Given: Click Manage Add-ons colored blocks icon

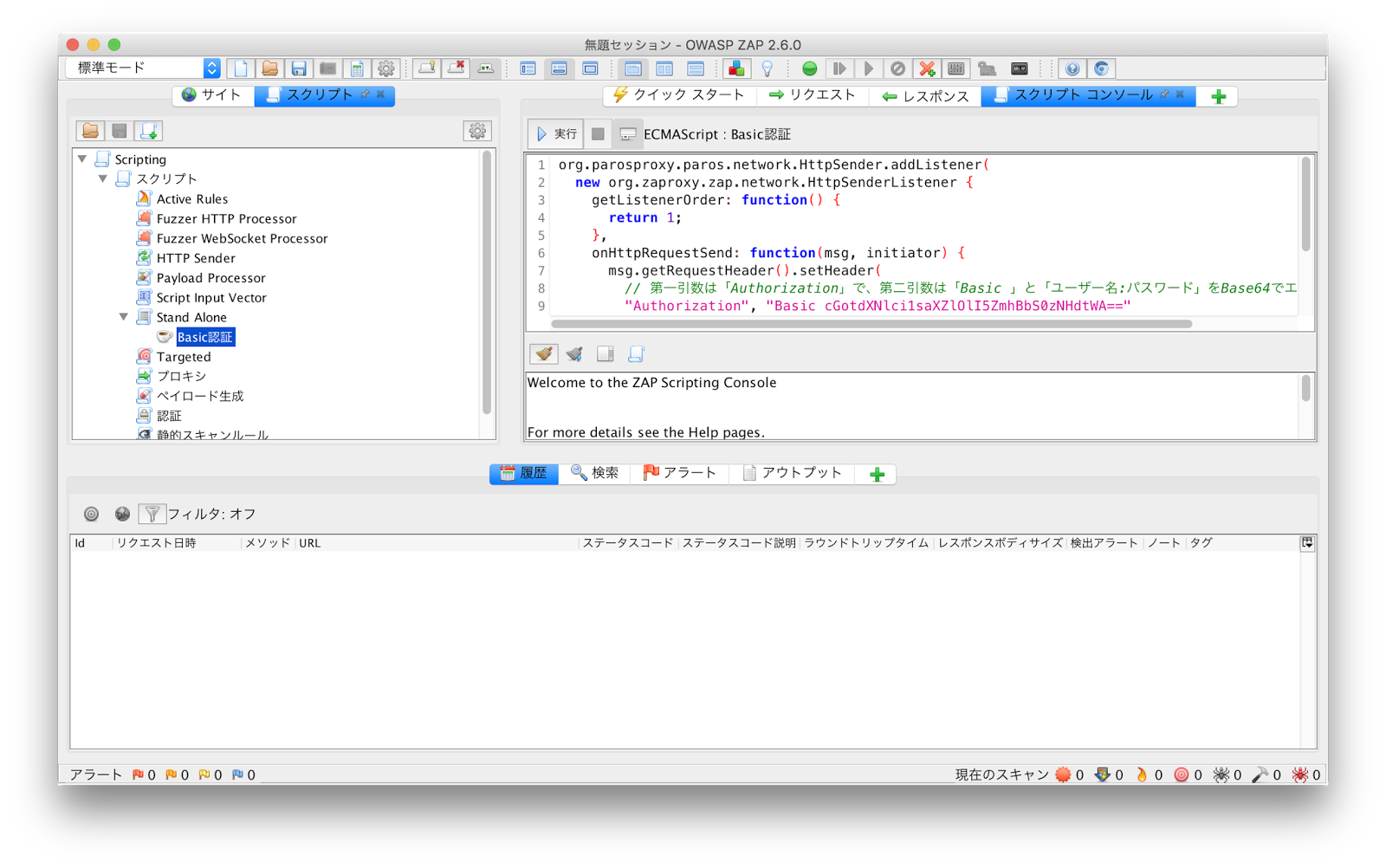Looking at the screenshot, I should click(x=736, y=68).
